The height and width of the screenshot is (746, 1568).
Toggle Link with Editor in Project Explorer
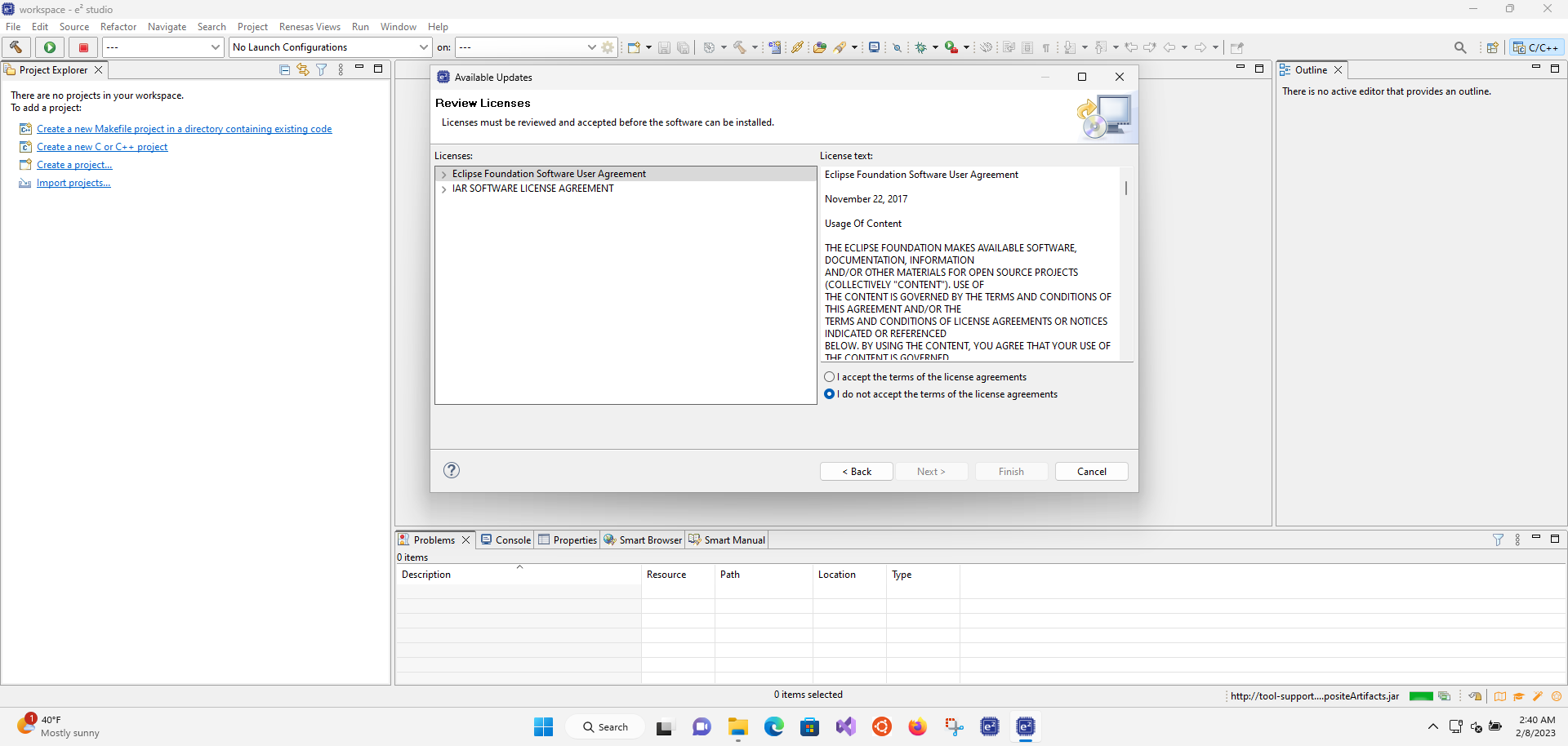303,70
